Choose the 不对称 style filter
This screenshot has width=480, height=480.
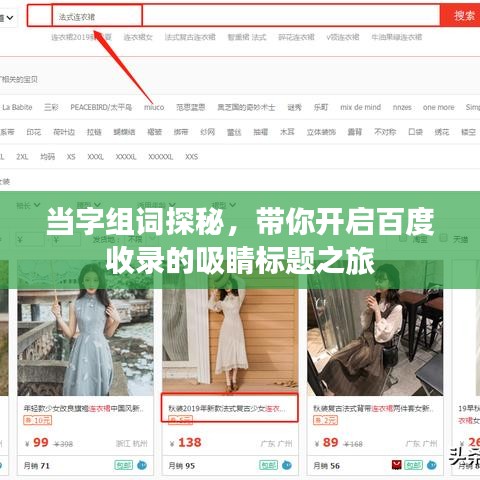385,132
